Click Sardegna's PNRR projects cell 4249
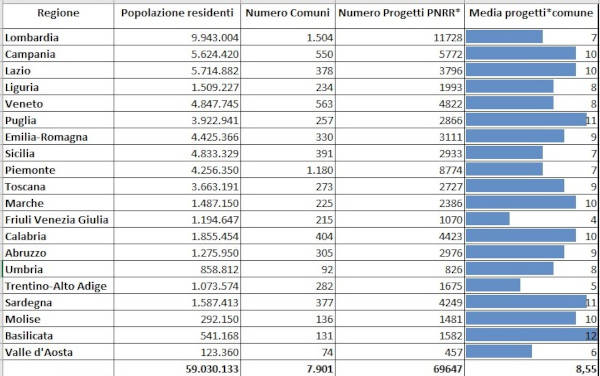 point(400,302)
